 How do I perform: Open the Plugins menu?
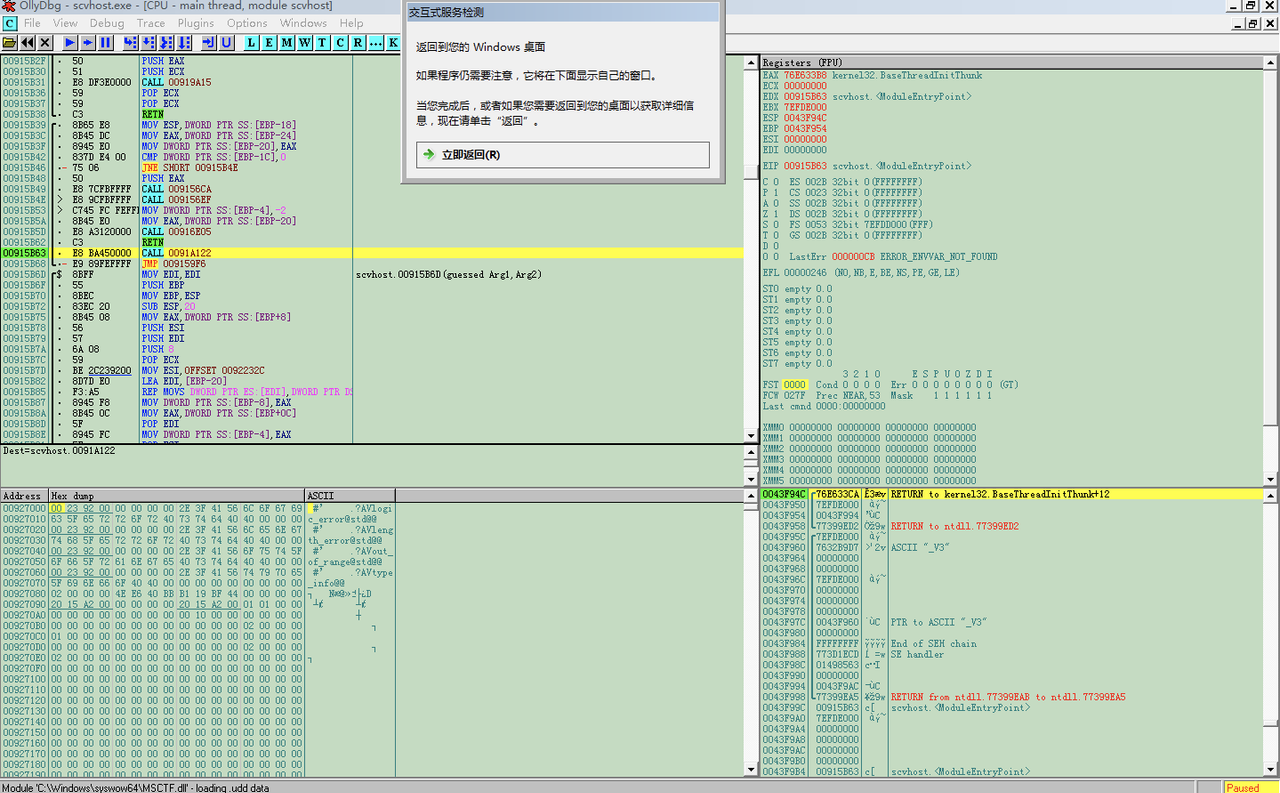[196, 23]
